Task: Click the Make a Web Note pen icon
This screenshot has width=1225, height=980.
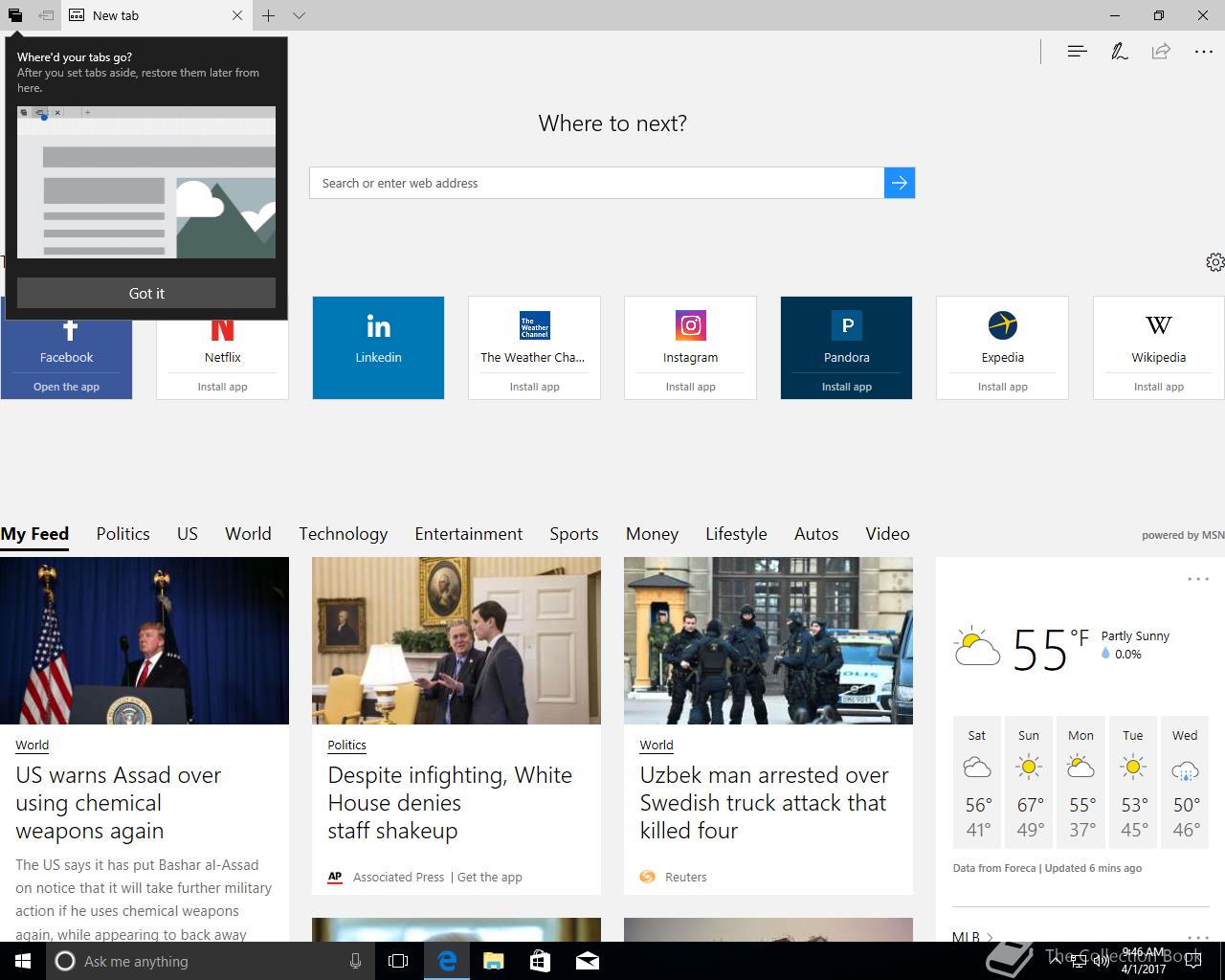Action: pos(1119,51)
